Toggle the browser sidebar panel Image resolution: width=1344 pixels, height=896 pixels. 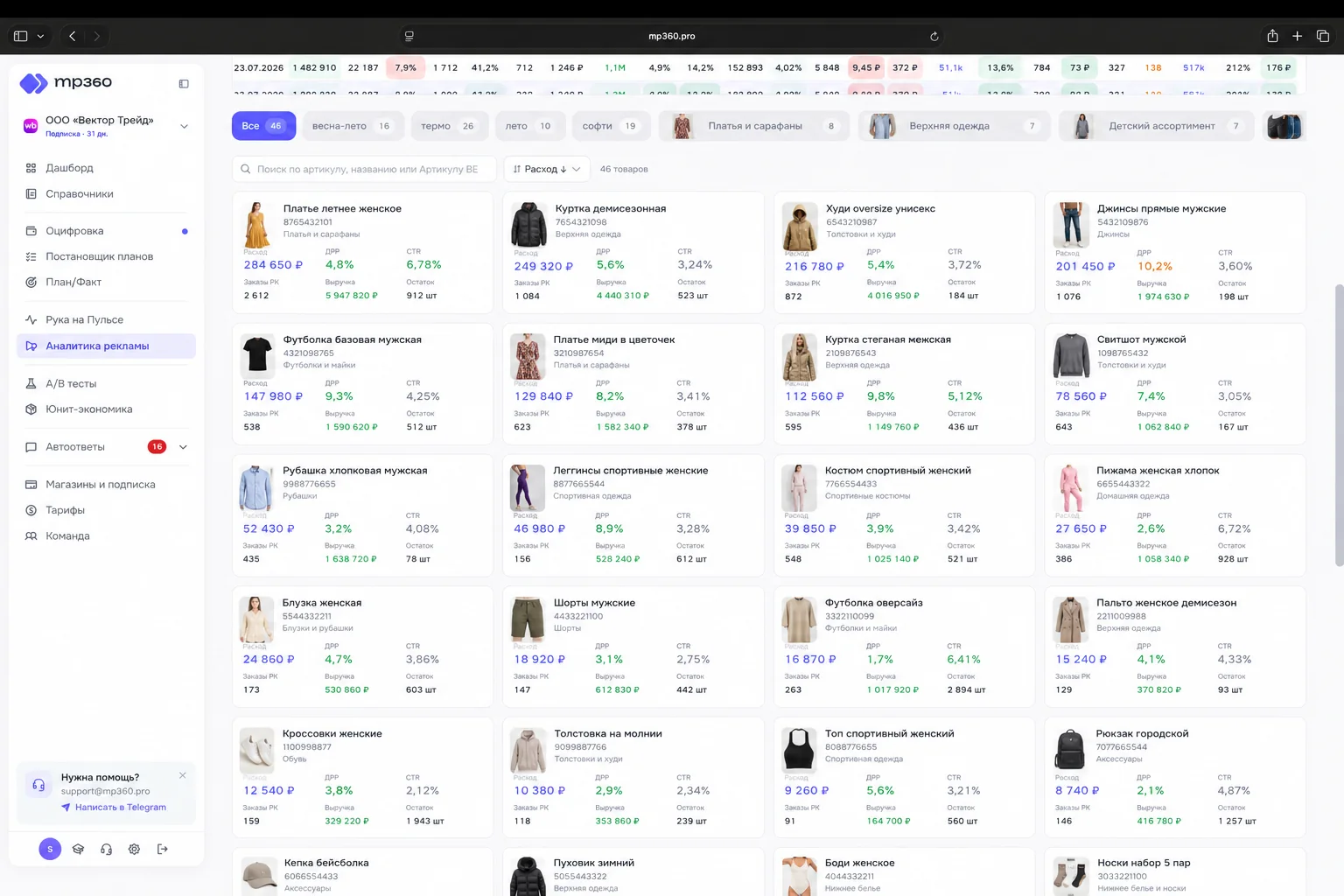pyautogui.click(x=21, y=36)
